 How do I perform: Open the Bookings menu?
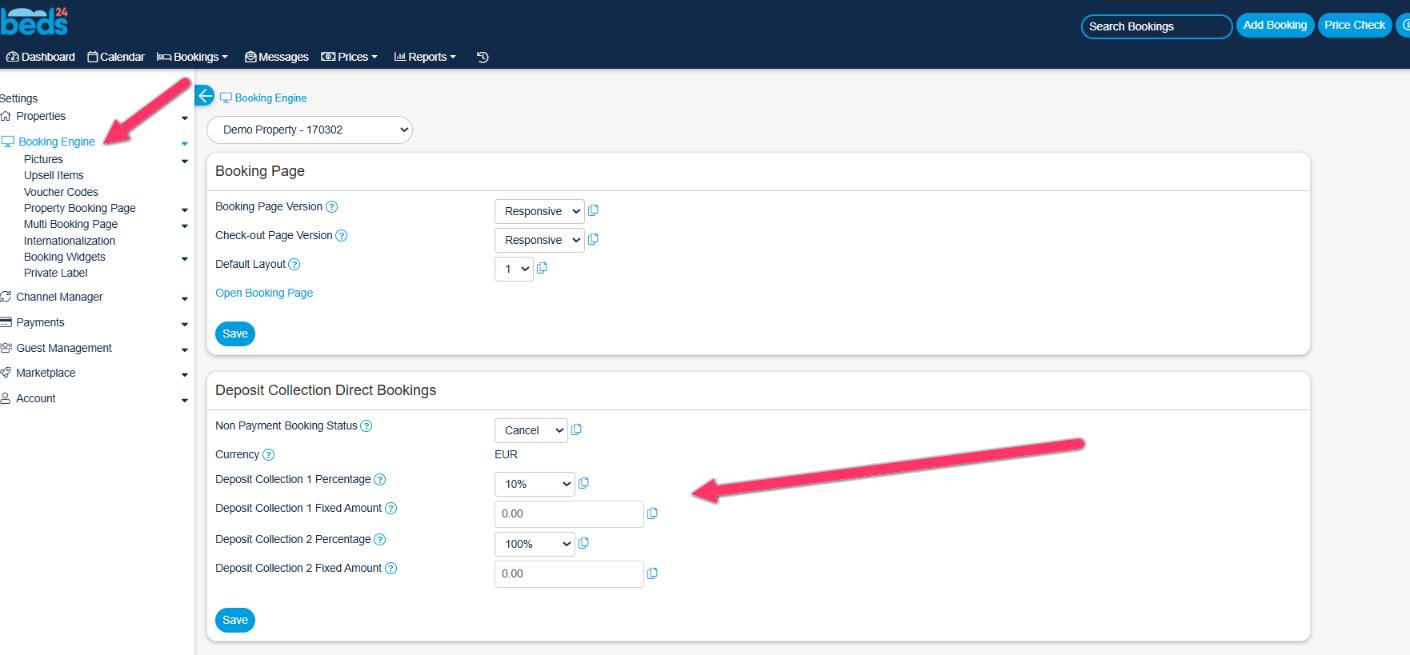pyautogui.click(x=193, y=57)
